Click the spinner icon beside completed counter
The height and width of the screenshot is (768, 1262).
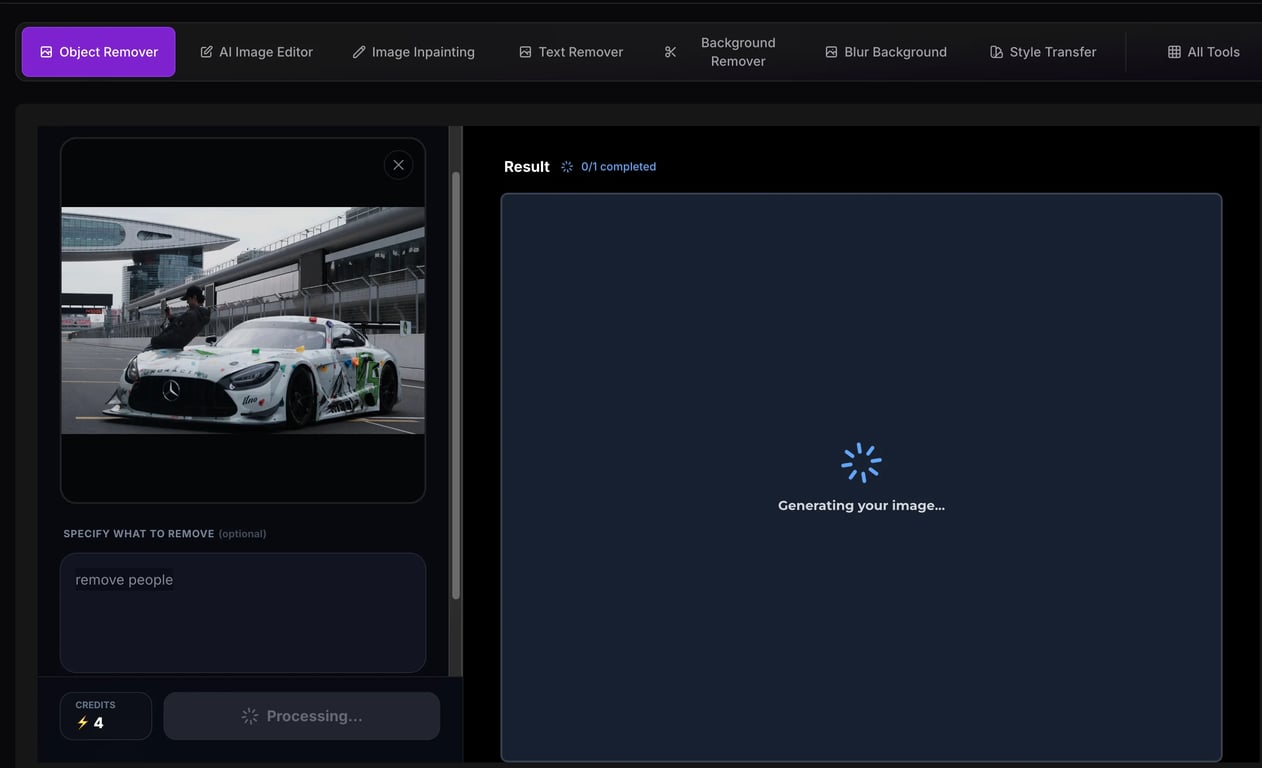[566, 166]
